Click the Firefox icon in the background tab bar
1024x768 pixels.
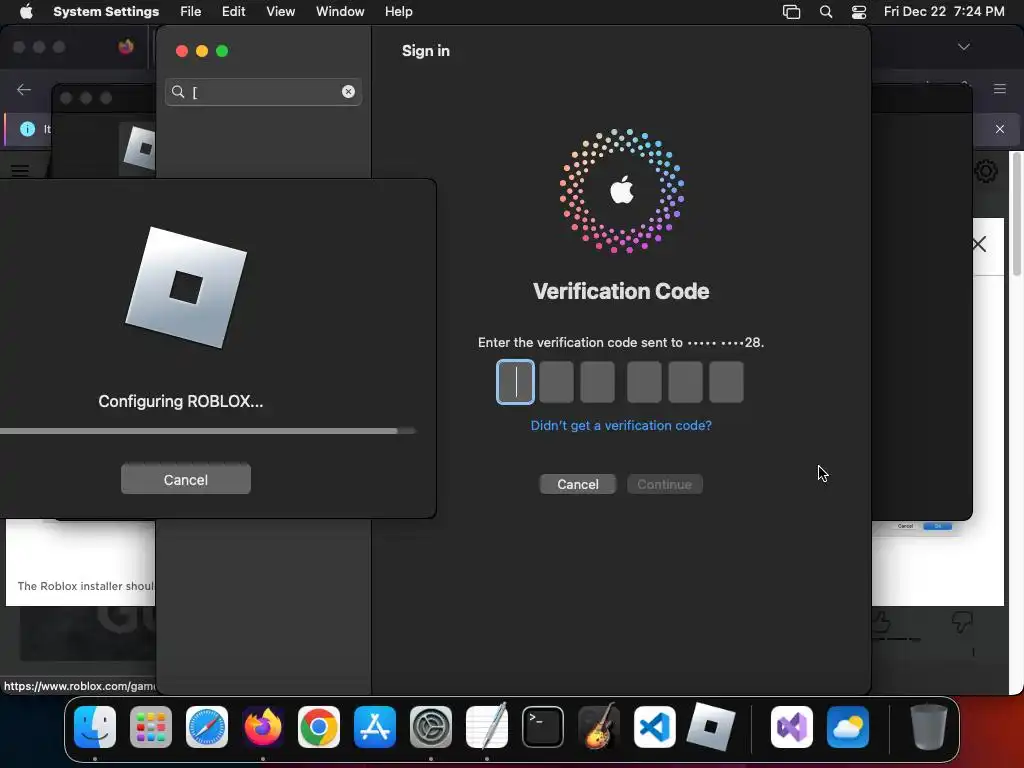(x=126, y=47)
